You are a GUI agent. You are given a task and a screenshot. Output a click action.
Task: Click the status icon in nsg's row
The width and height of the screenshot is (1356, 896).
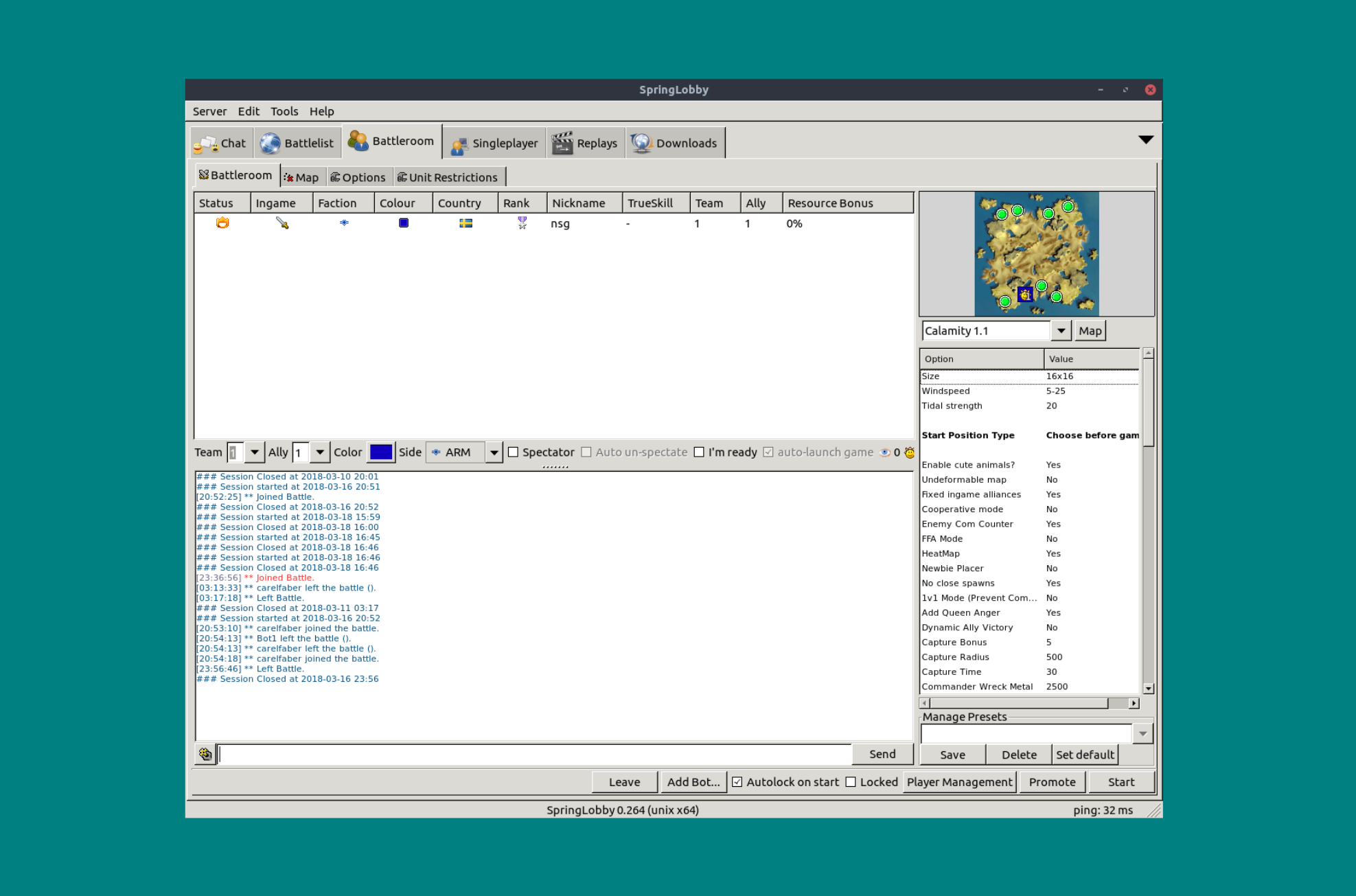tap(222, 223)
